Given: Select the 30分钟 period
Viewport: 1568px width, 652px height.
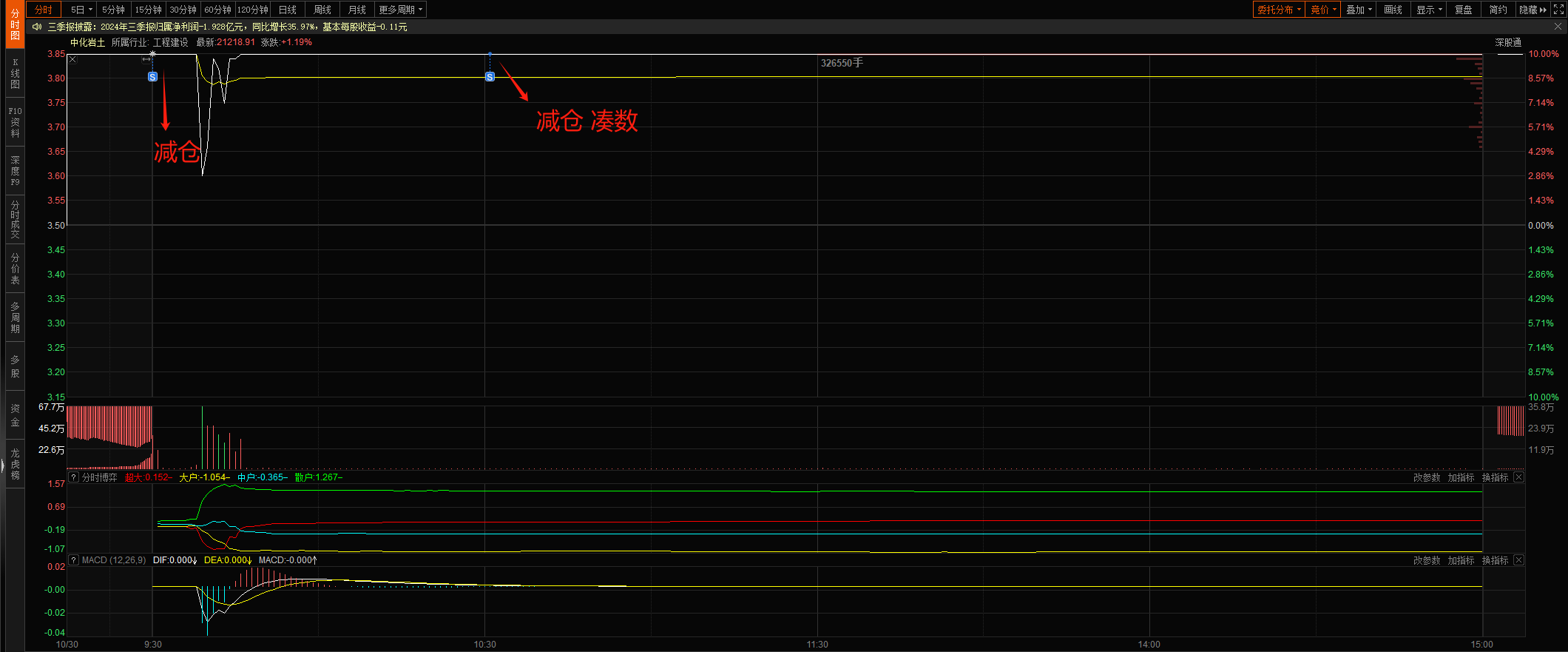Looking at the screenshot, I should tap(183, 10).
